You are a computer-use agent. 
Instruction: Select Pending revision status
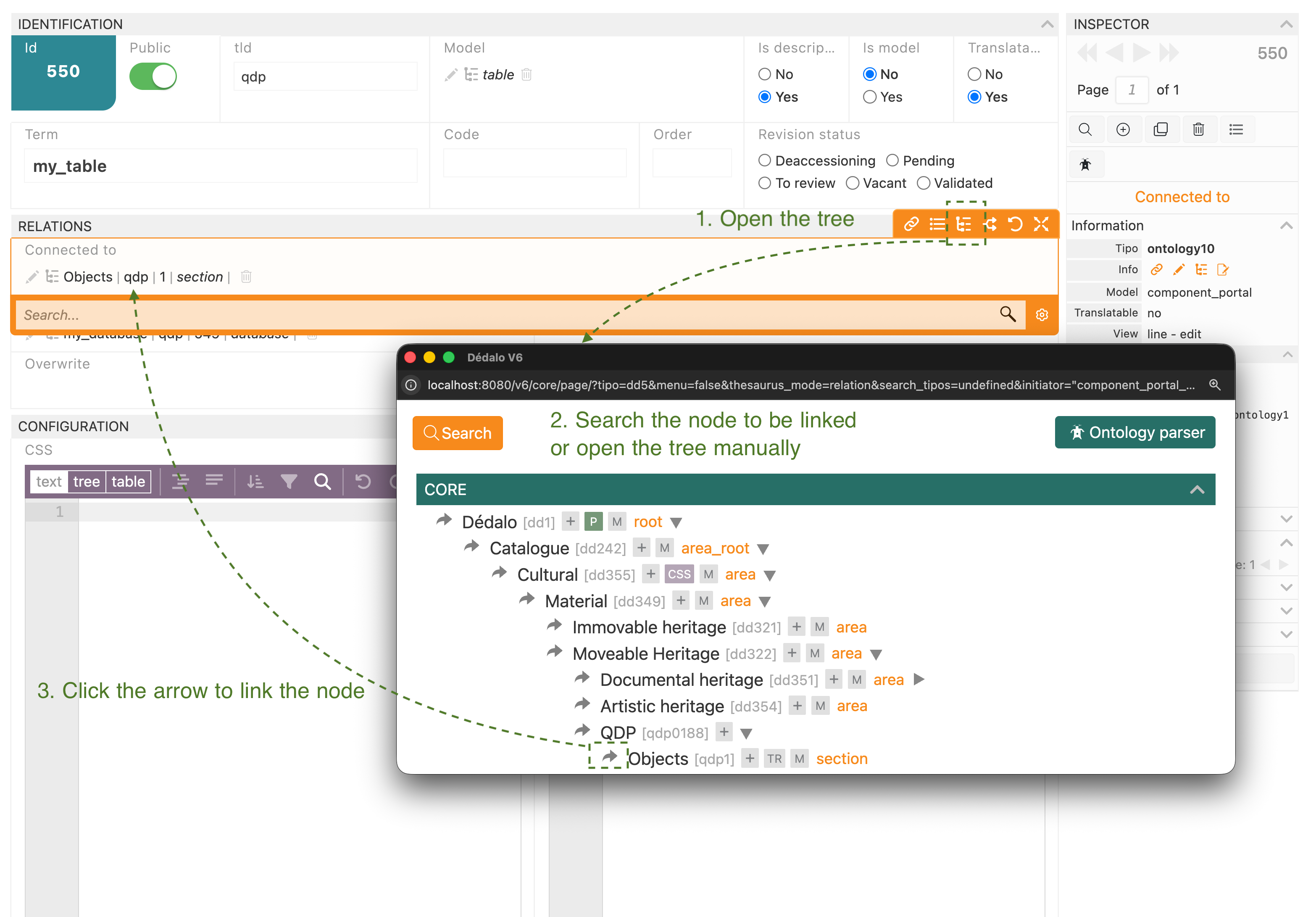892,161
